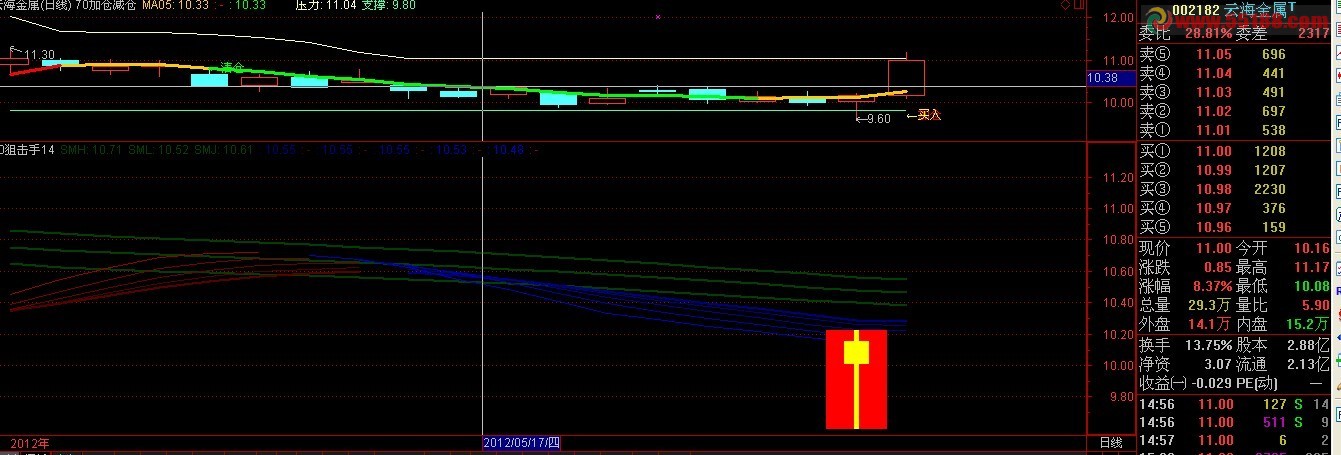Select the 卖④ 11.04 ask row
Viewport: 1341px width, 455px height.
pos(1235,73)
